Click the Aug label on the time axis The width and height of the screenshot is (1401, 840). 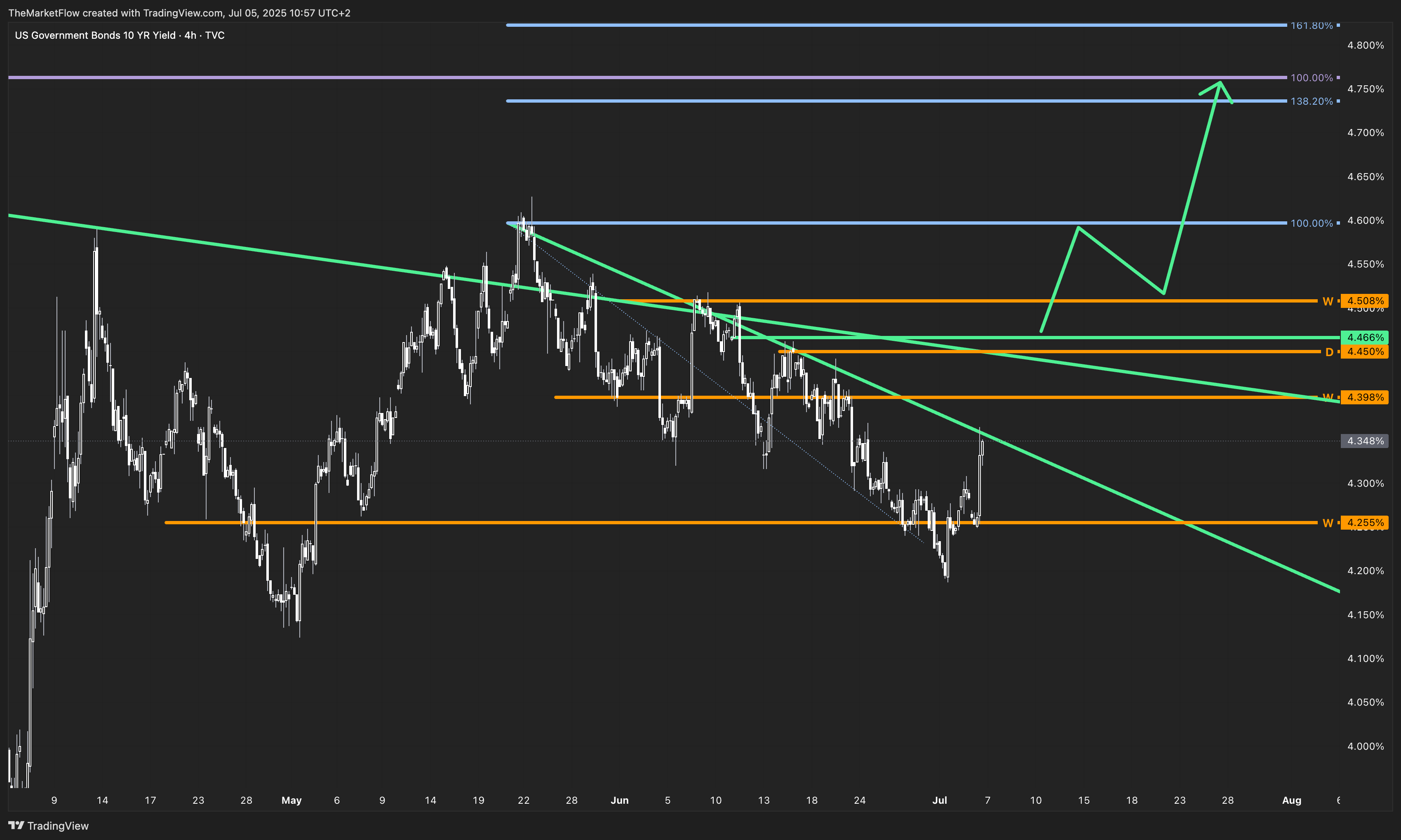[1291, 800]
